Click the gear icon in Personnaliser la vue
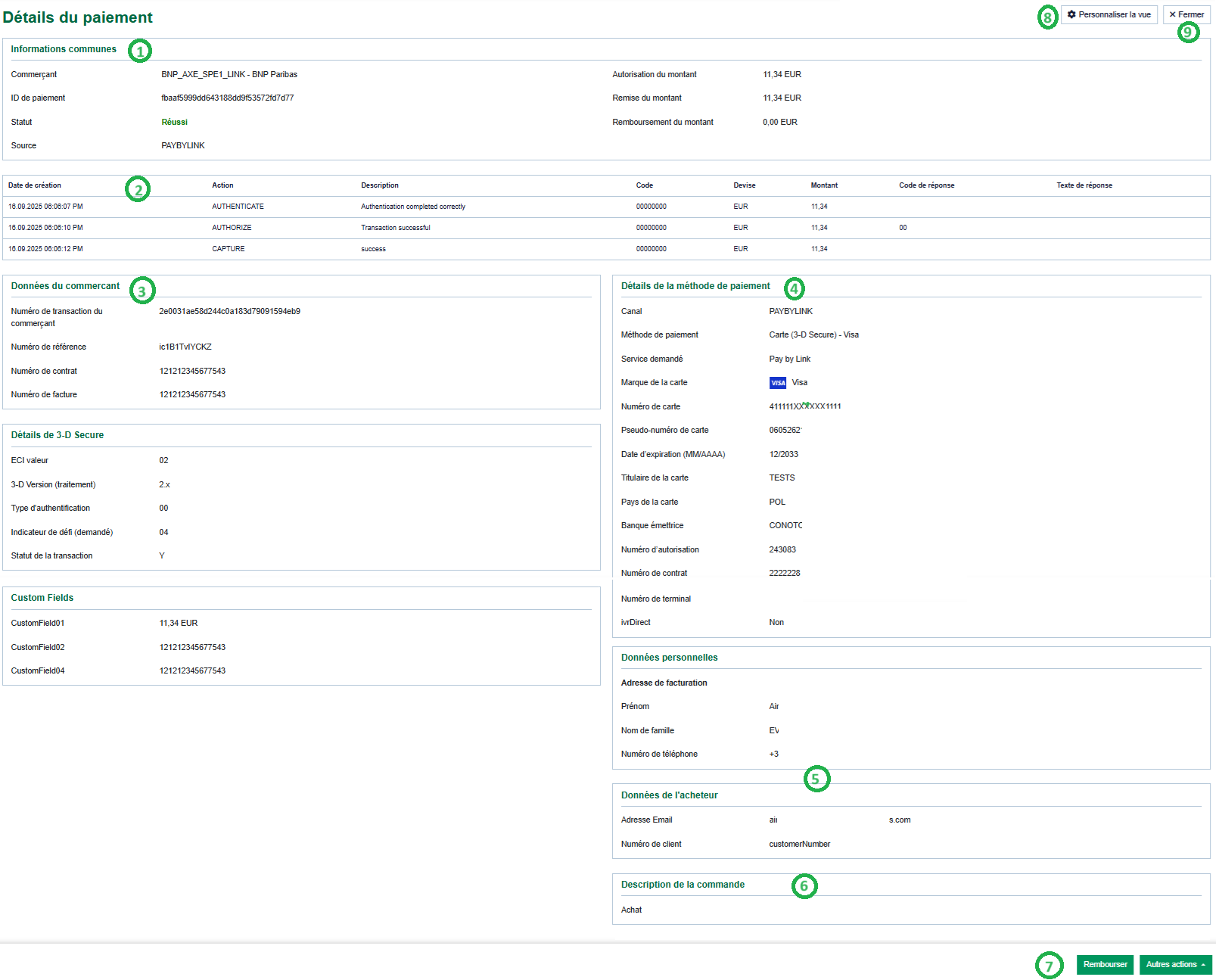The width and height of the screenshot is (1216, 980). coord(1071,14)
